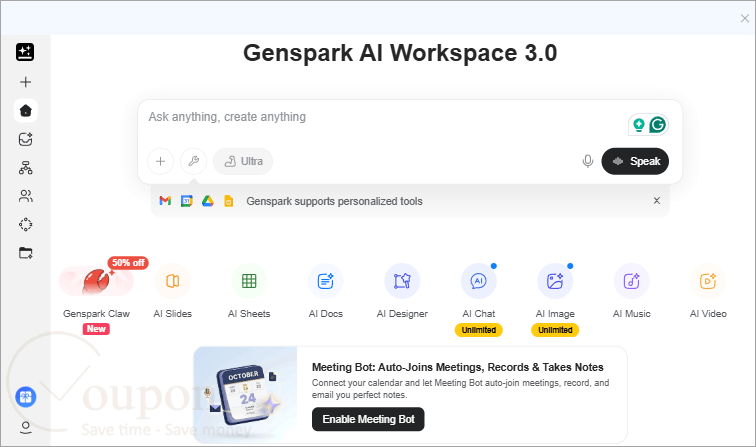
Task: Open AI Slides
Action: tap(173, 281)
